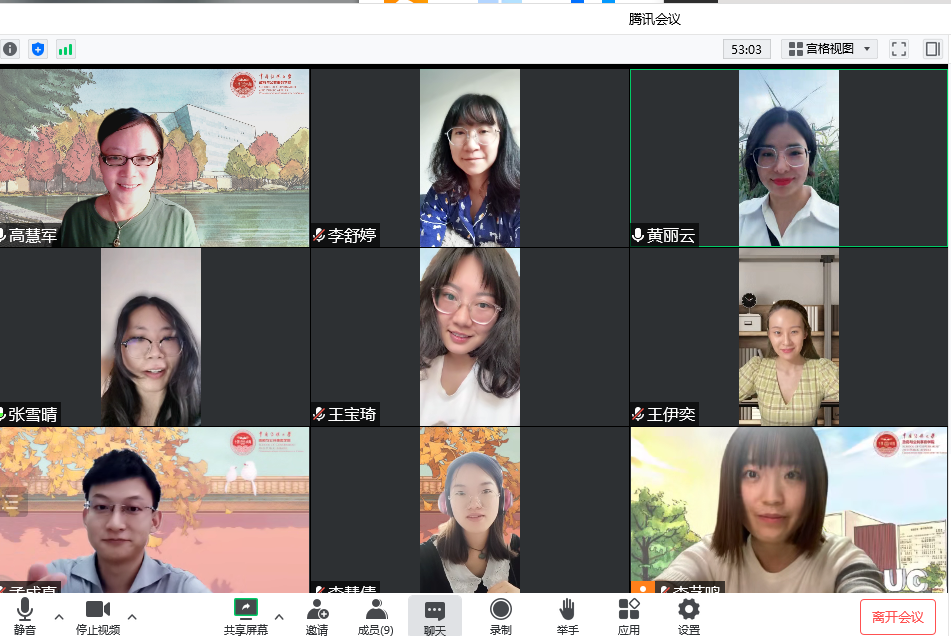This screenshot has width=951, height=636.
Task: Open the 聊天 chat panel
Action: tap(436, 614)
